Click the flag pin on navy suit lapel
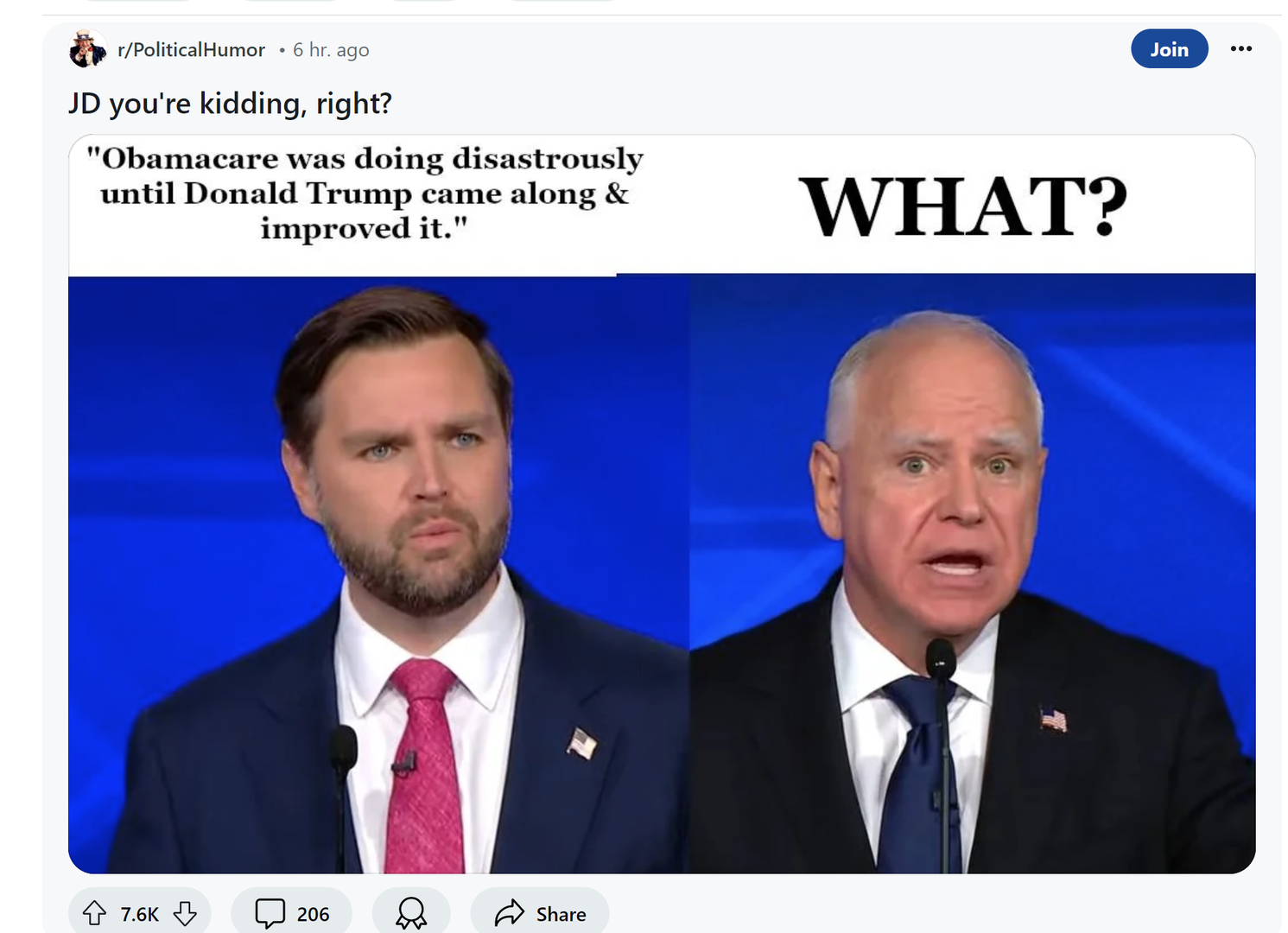This screenshot has width=1288, height=933. point(582,743)
